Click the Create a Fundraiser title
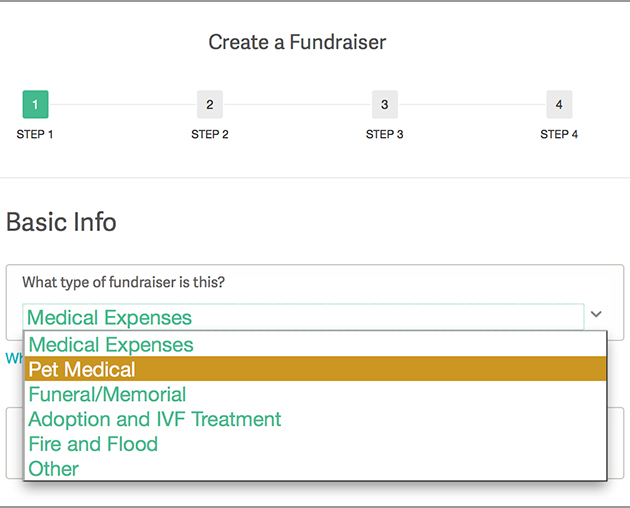630x508 pixels. (297, 42)
